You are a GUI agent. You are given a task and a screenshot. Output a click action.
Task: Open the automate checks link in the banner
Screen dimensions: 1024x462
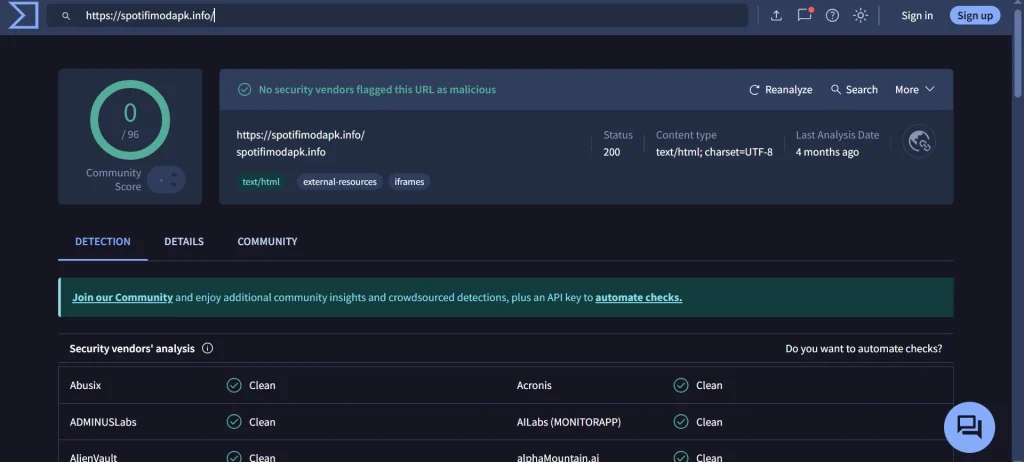pyautogui.click(x=639, y=297)
